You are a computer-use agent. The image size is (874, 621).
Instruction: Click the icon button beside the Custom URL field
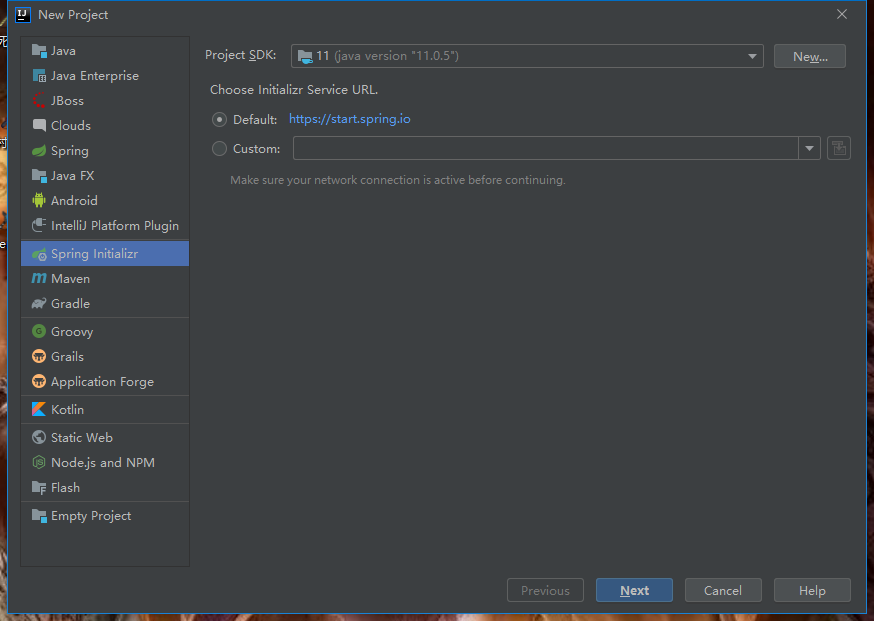coord(838,148)
